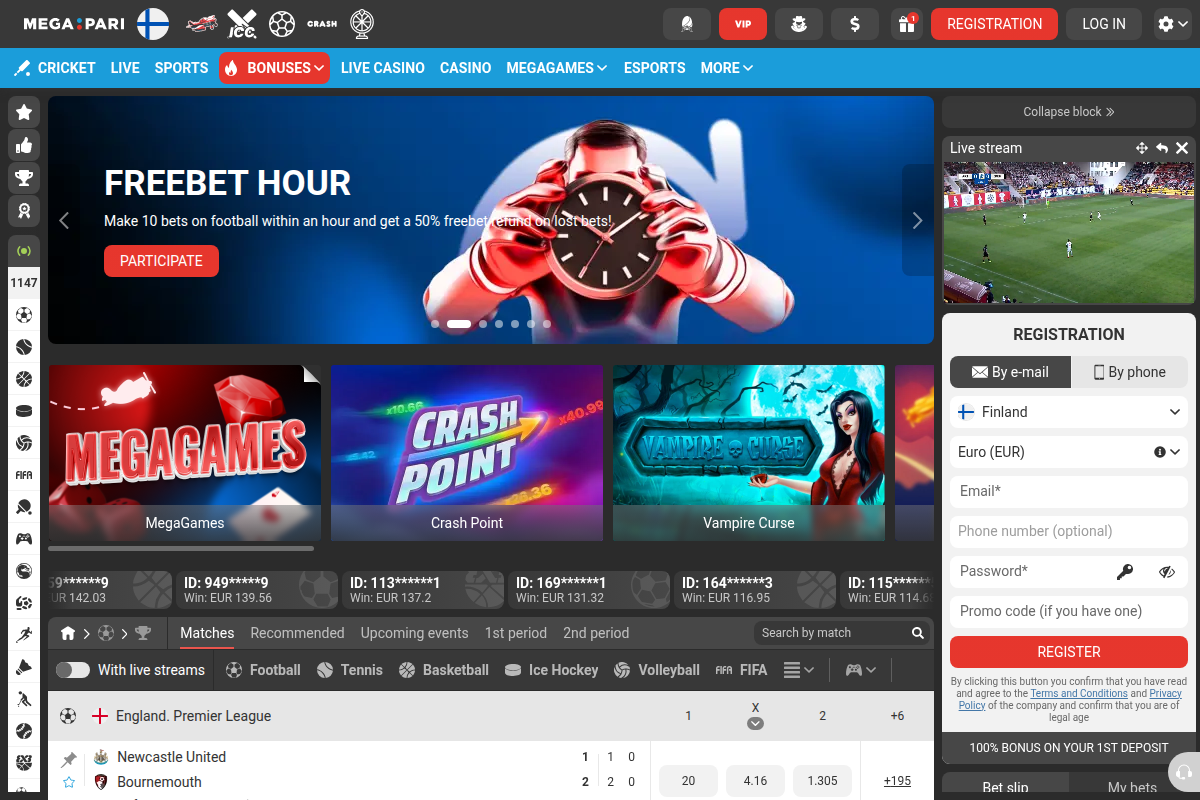Pin the Newcastle United match

[69, 760]
